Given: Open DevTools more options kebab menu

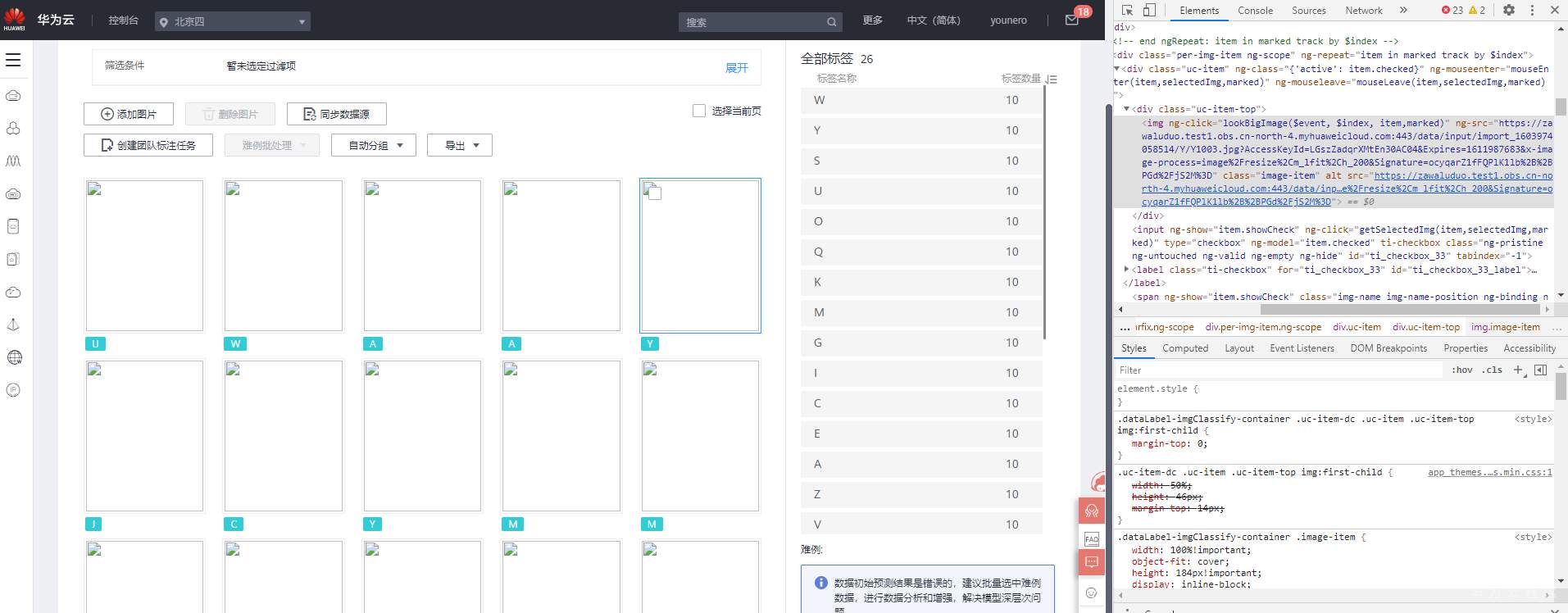Looking at the screenshot, I should (1531, 11).
